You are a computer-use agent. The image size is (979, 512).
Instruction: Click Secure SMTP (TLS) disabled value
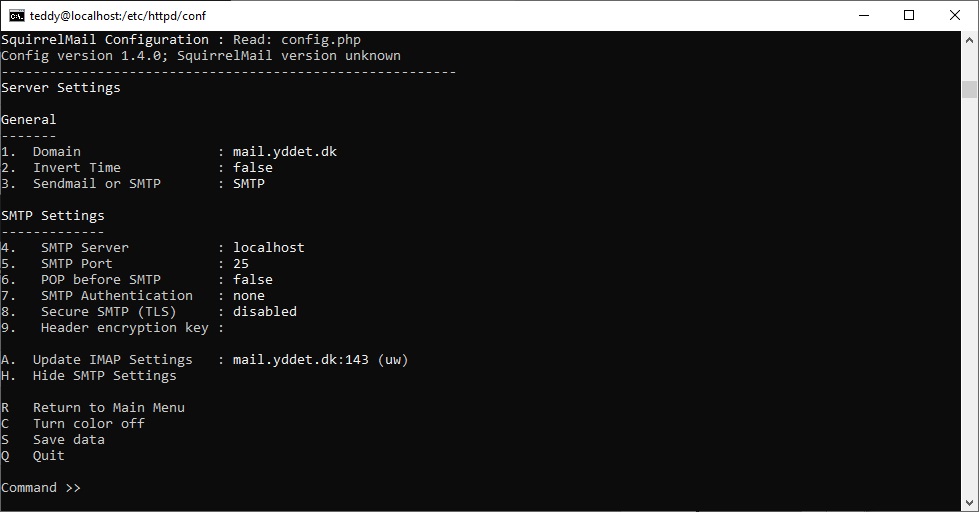pyautogui.click(x=265, y=312)
